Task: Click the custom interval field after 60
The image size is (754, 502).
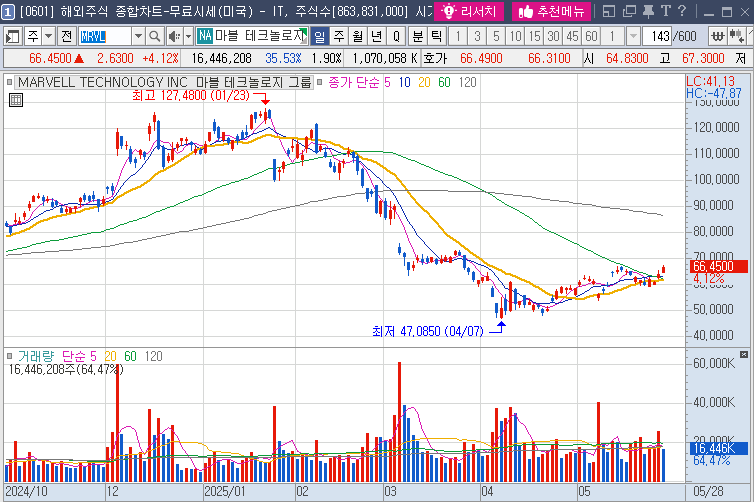Action: (613, 36)
